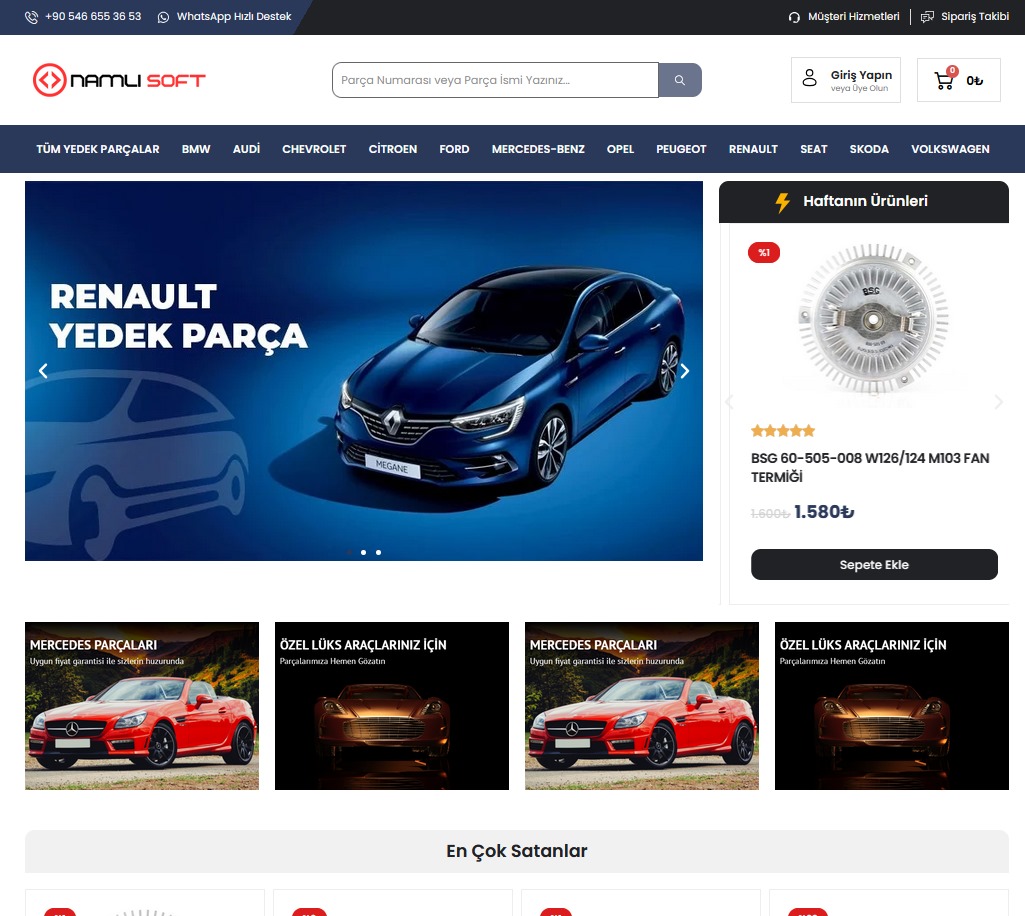Open FORD category in navigation
Screen dimensions: 1025x916
pos(454,149)
